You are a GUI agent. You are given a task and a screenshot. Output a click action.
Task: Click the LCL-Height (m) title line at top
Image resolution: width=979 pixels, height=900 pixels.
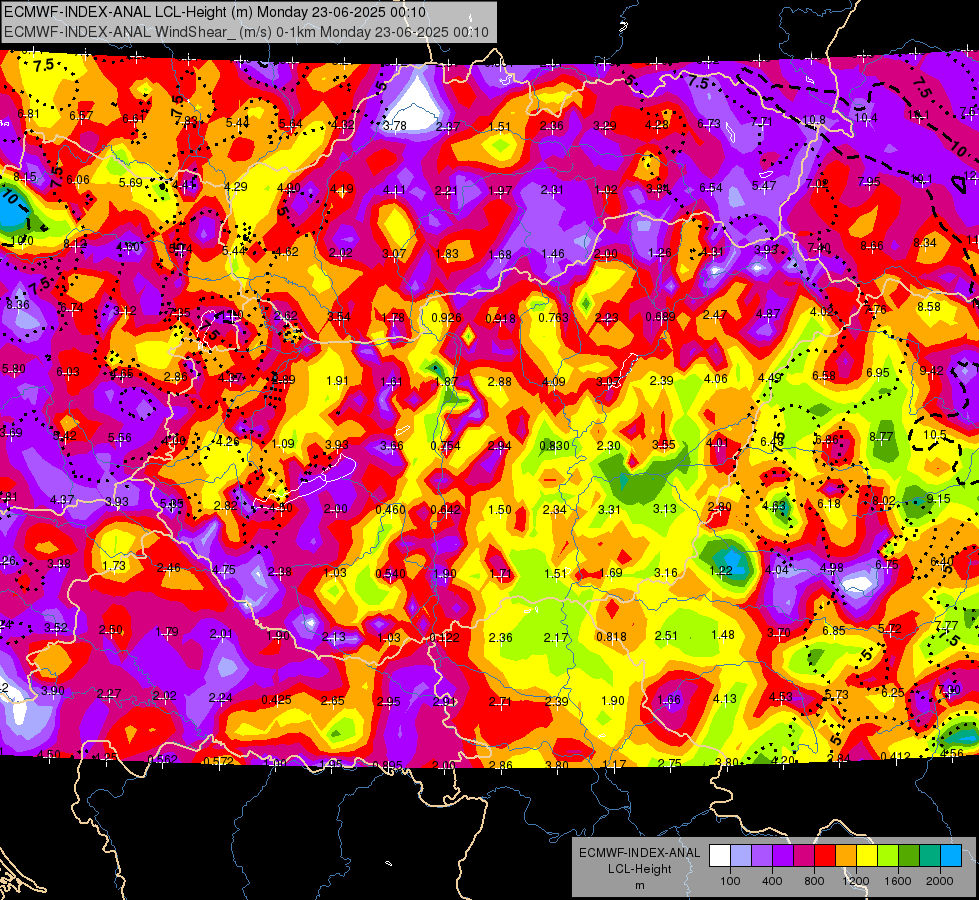(x=215, y=12)
